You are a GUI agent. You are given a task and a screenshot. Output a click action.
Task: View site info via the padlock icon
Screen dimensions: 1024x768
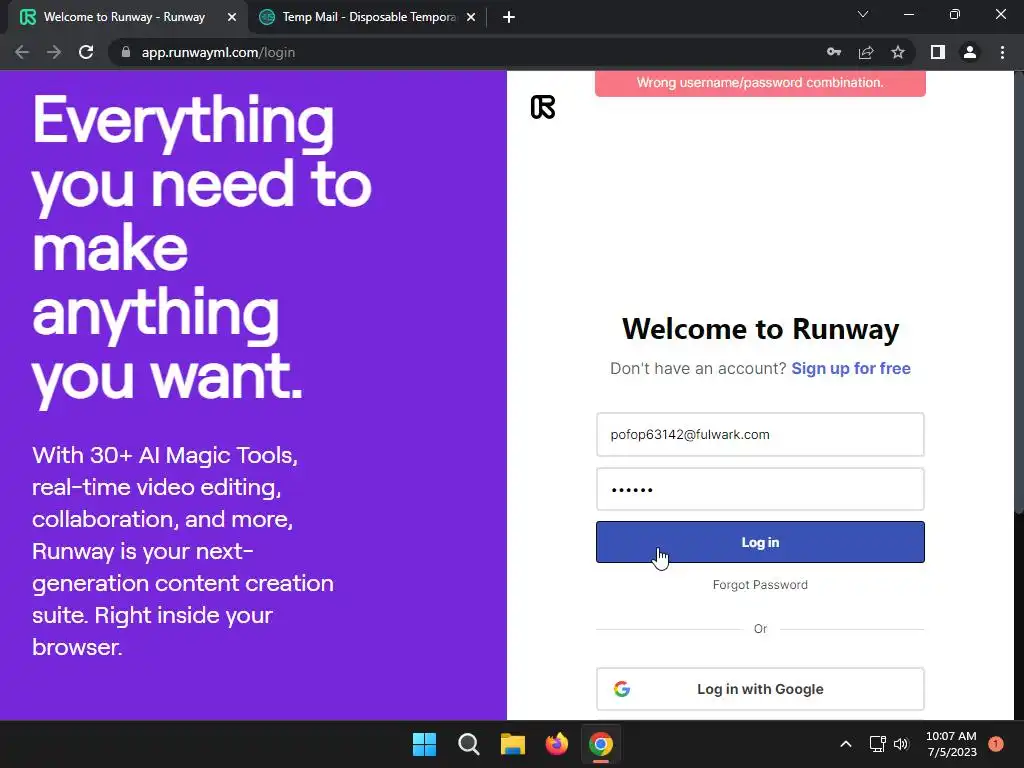coord(126,52)
